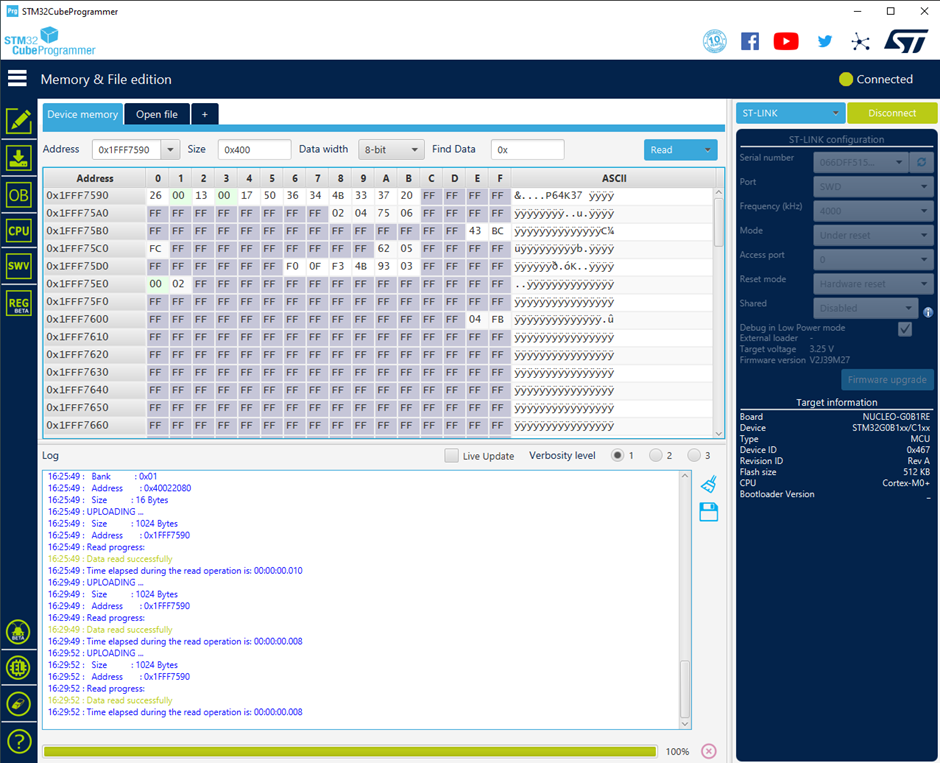This screenshot has width=940, height=763.
Task: Open the SWV viewer panel
Action: (x=19, y=266)
